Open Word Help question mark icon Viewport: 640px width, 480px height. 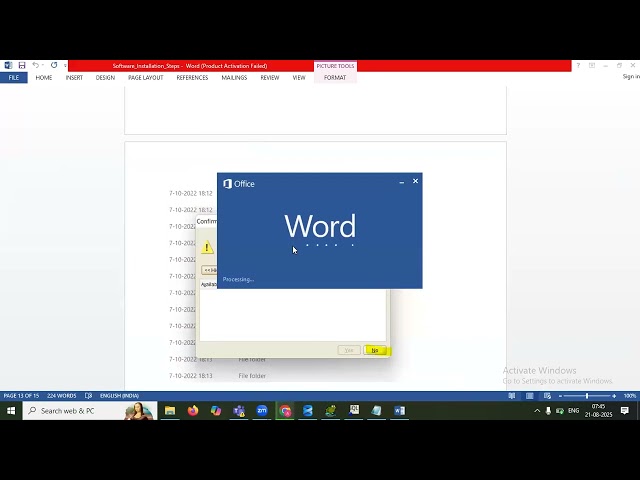[x=578, y=65]
